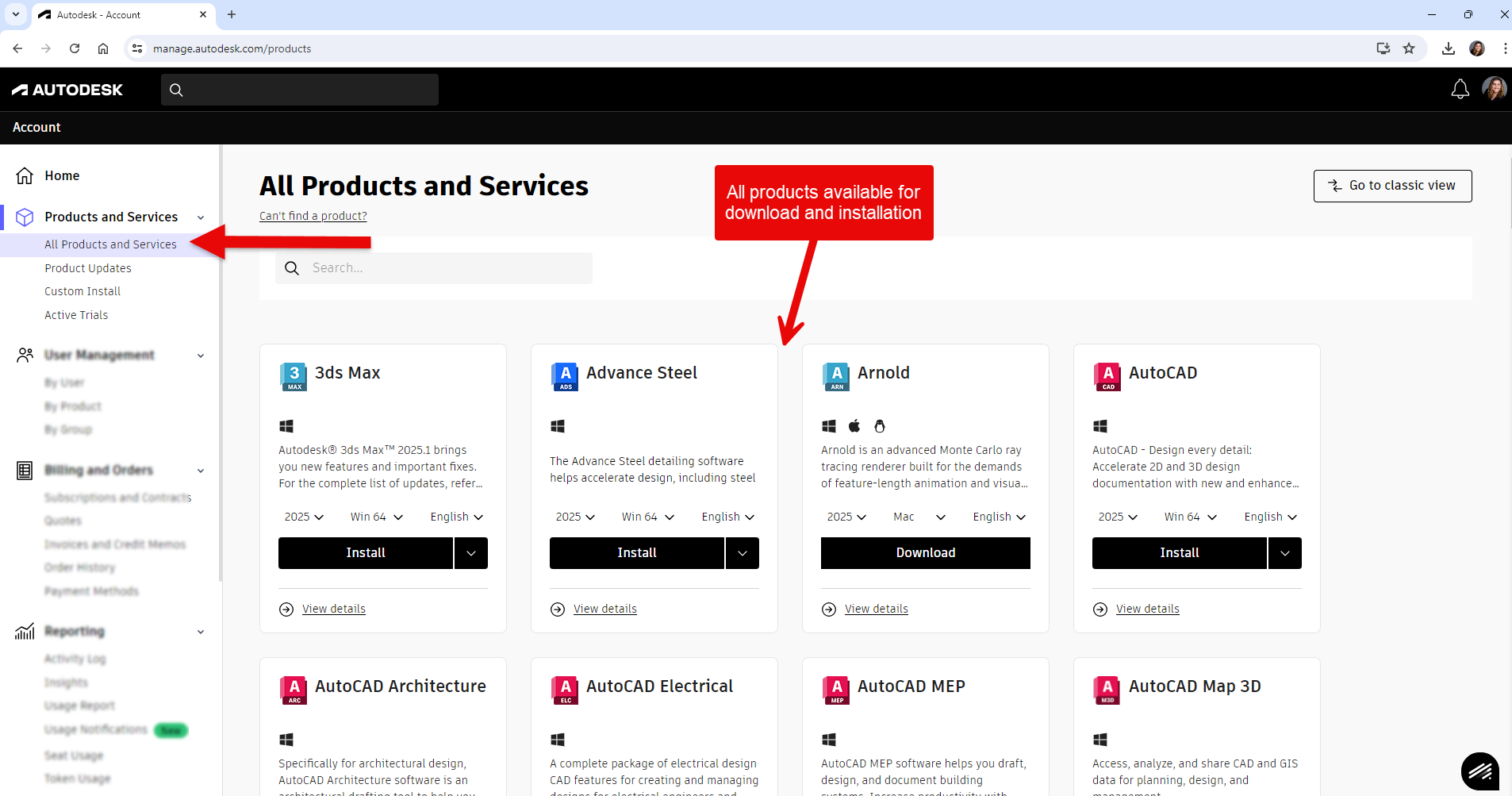Image resolution: width=1512 pixels, height=796 pixels.
Task: Install Advance Steel
Action: coord(637,553)
